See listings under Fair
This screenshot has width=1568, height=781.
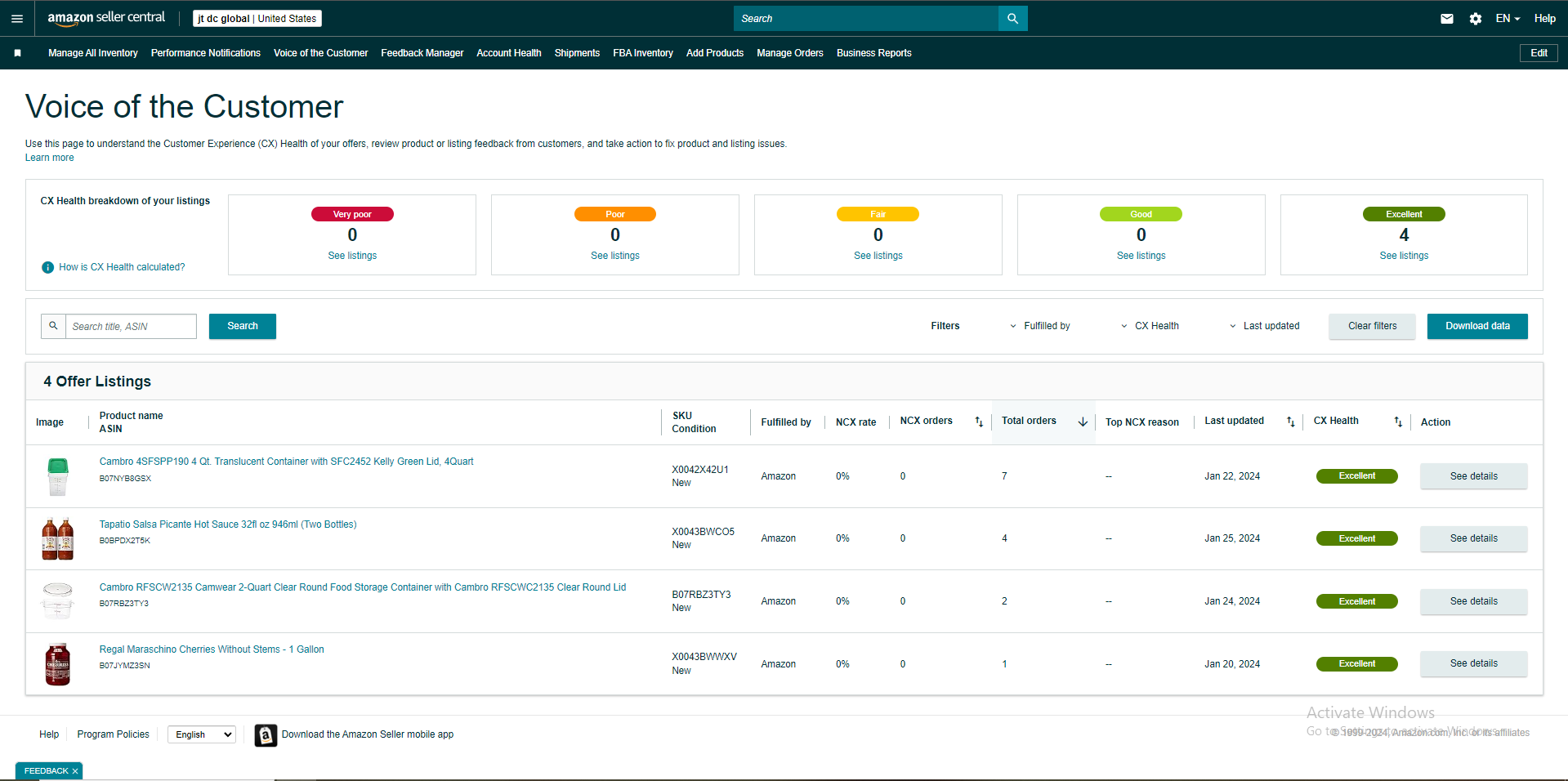pos(878,256)
